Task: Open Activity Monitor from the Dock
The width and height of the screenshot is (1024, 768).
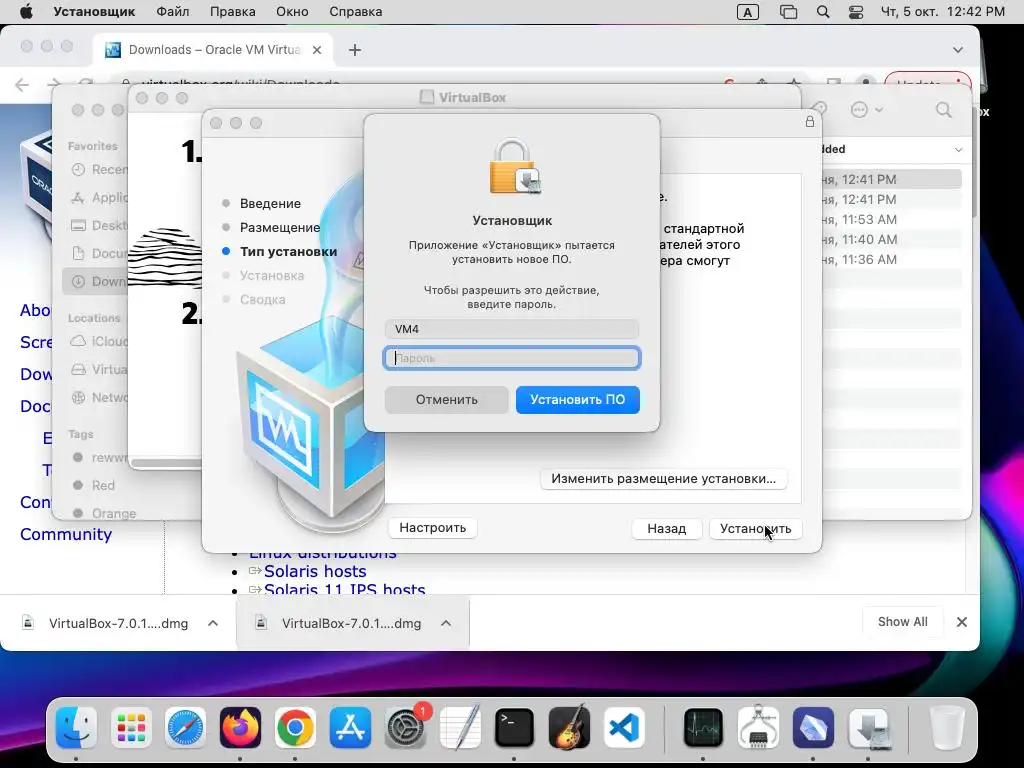Action: [x=703, y=728]
